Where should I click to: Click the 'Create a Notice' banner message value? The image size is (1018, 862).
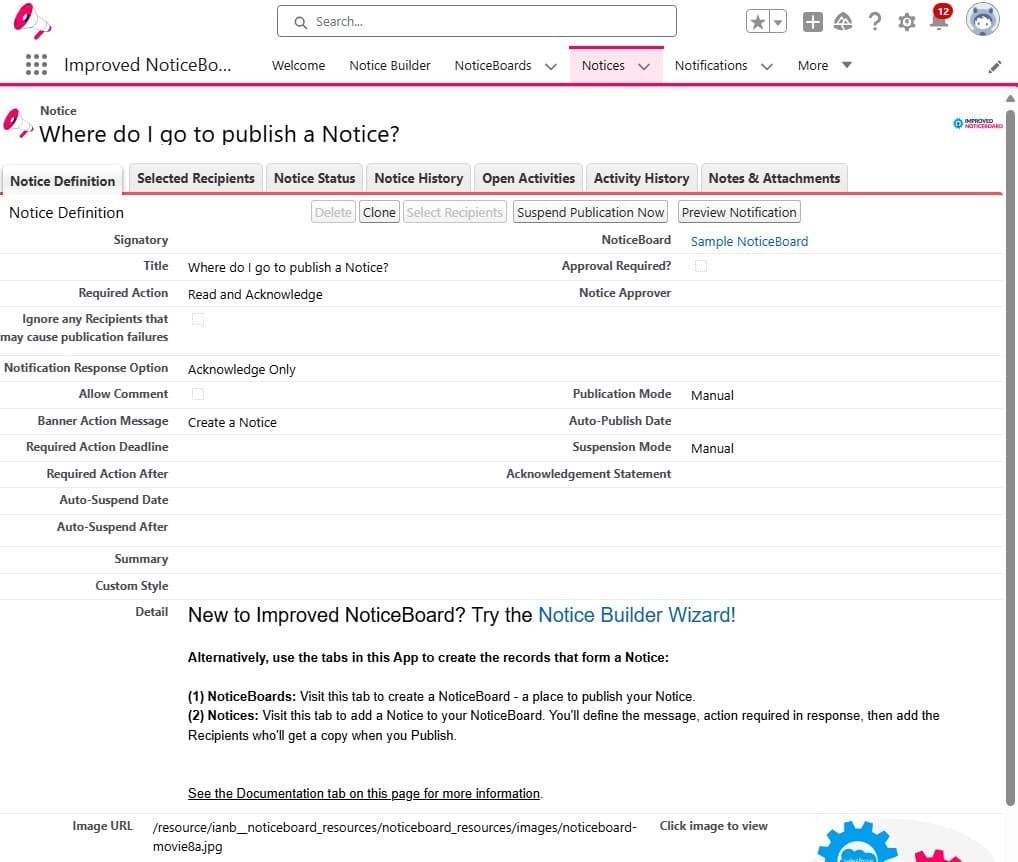coord(232,423)
